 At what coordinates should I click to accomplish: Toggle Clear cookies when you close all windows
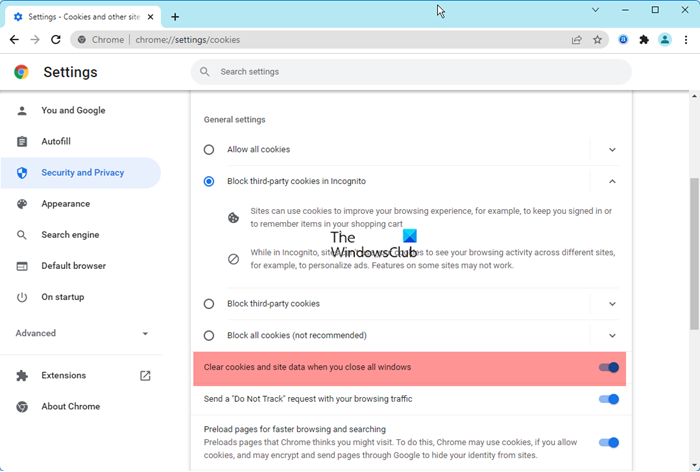tap(609, 368)
